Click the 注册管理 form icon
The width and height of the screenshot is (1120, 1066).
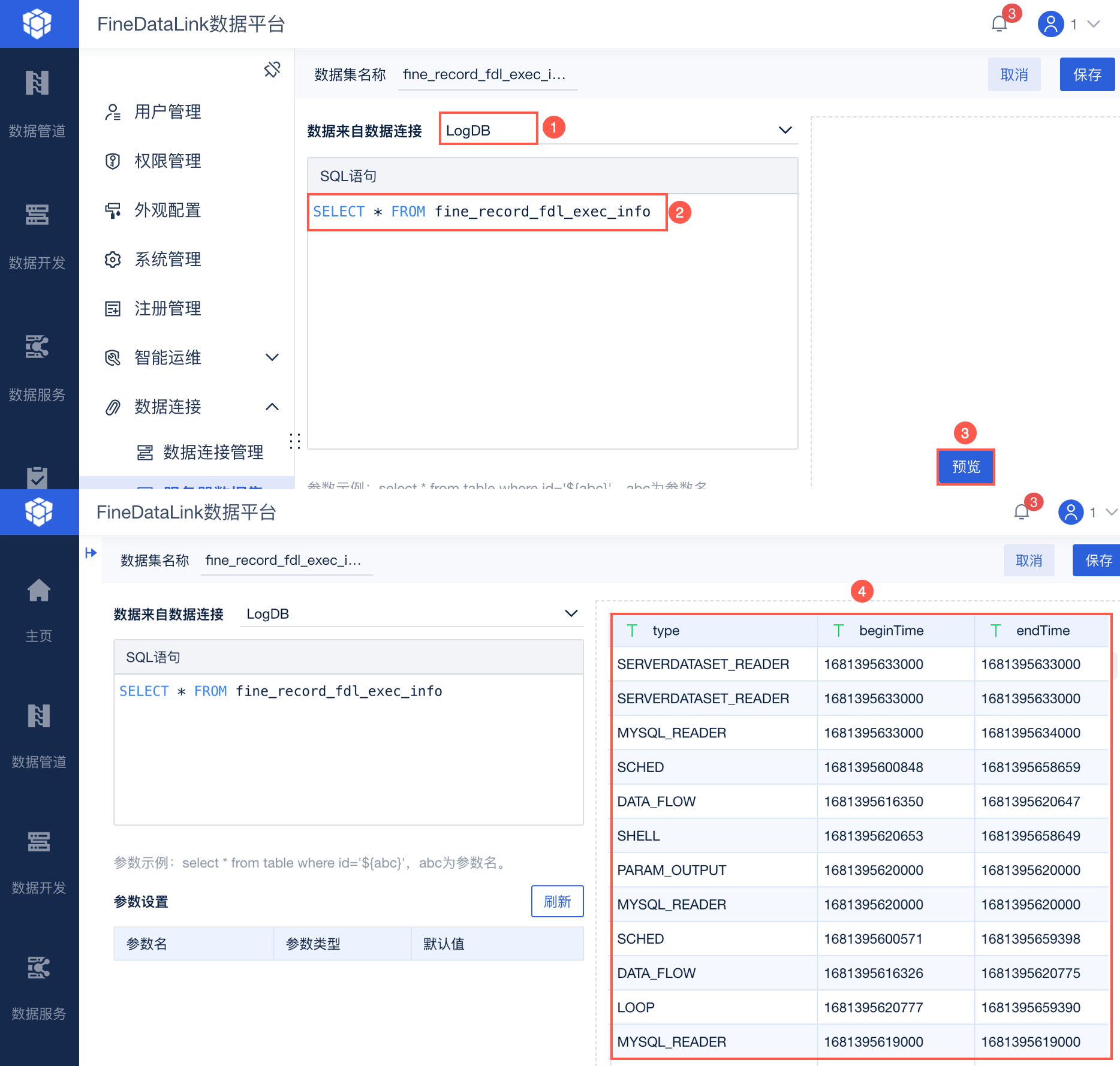click(x=113, y=309)
